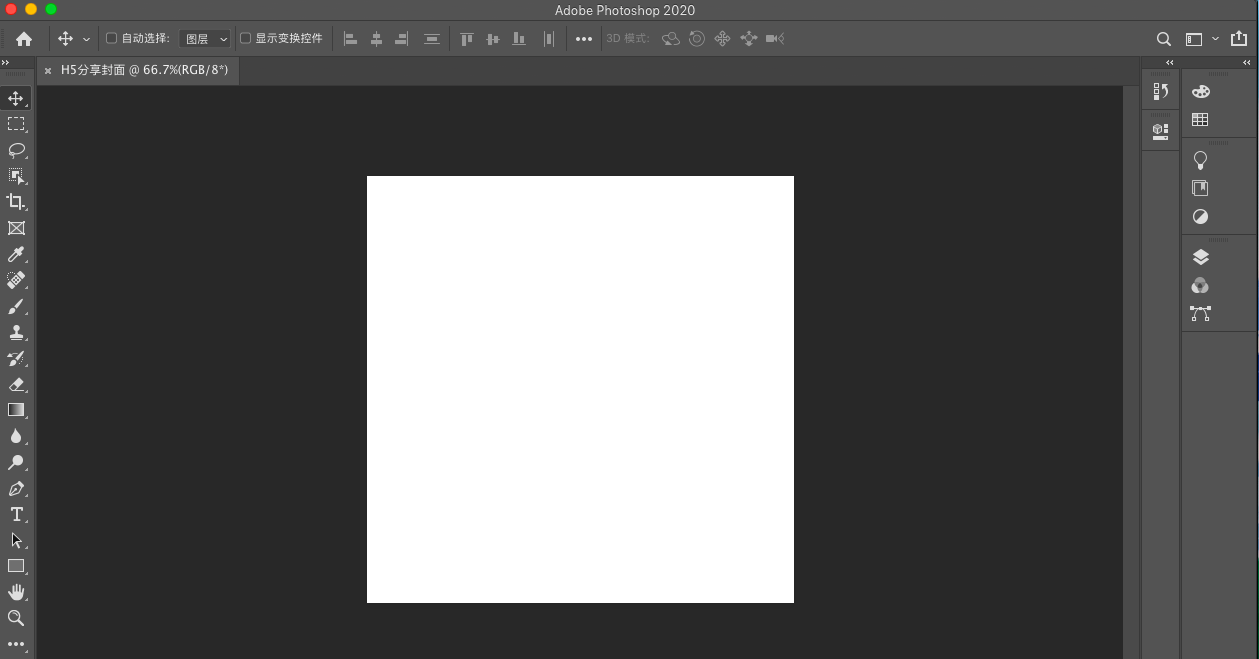Open the Properties panel
The image size is (1259, 659).
click(1160, 130)
